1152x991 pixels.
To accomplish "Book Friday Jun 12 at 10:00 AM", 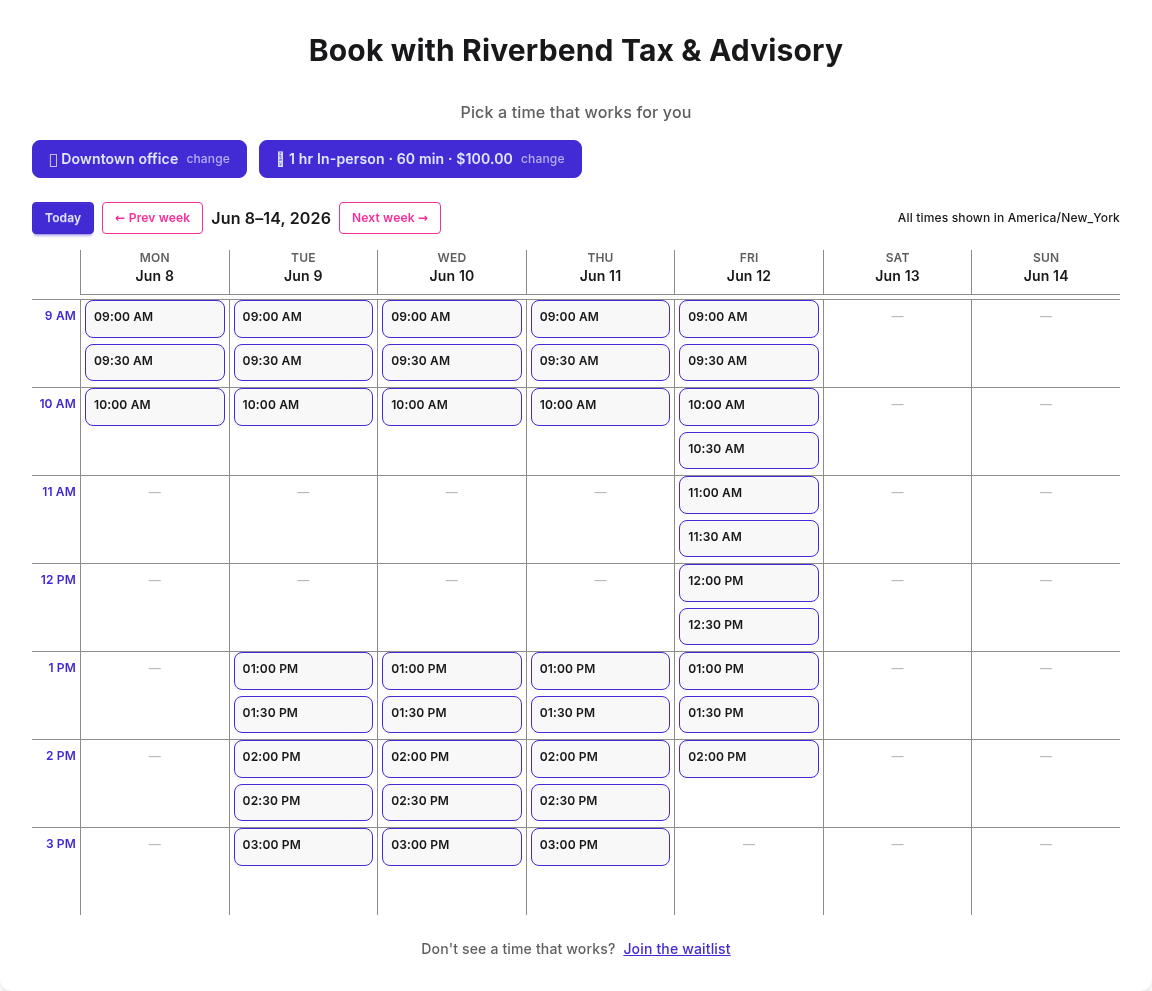I will [749, 406].
